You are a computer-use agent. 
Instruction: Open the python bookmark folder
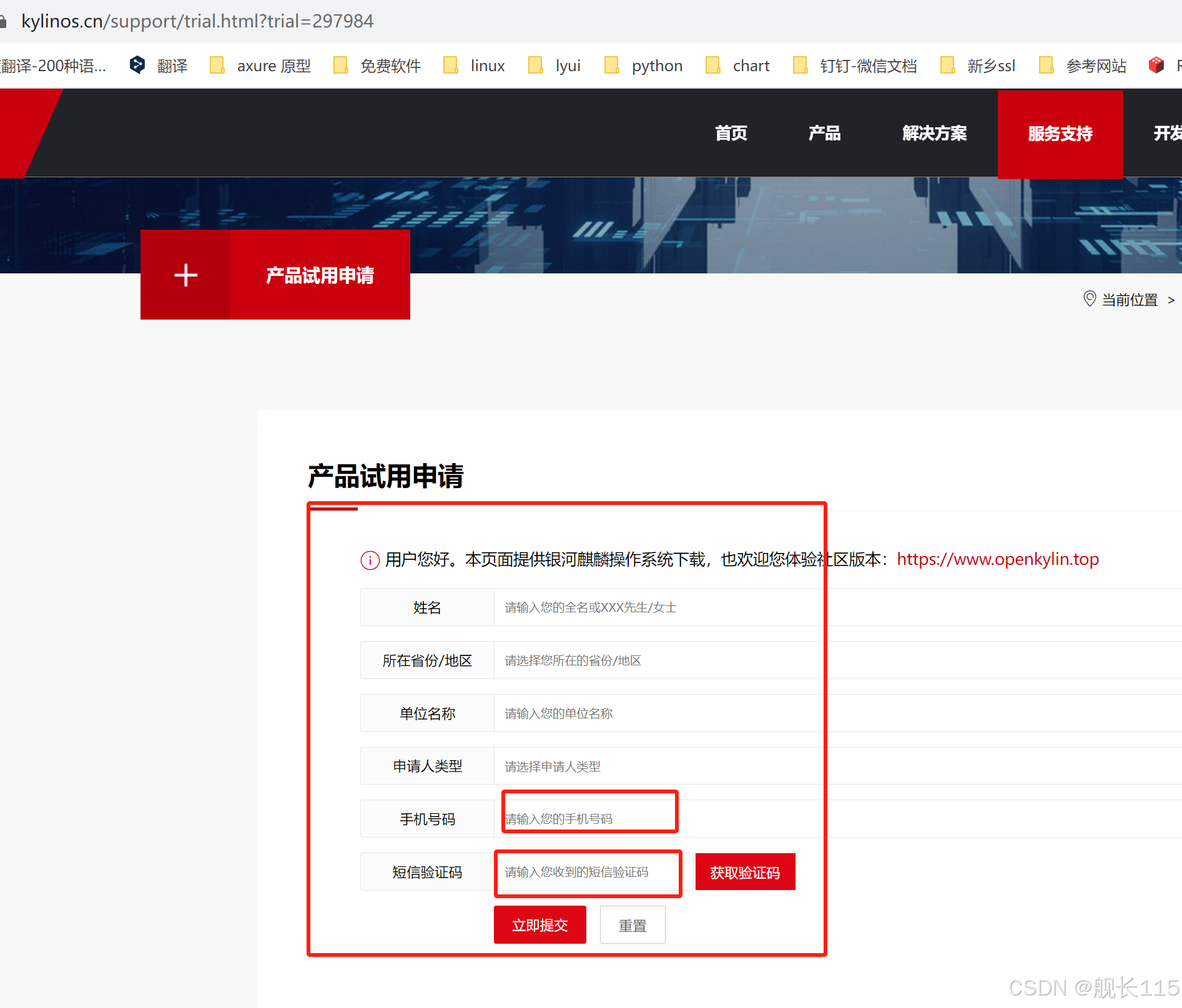(x=643, y=66)
